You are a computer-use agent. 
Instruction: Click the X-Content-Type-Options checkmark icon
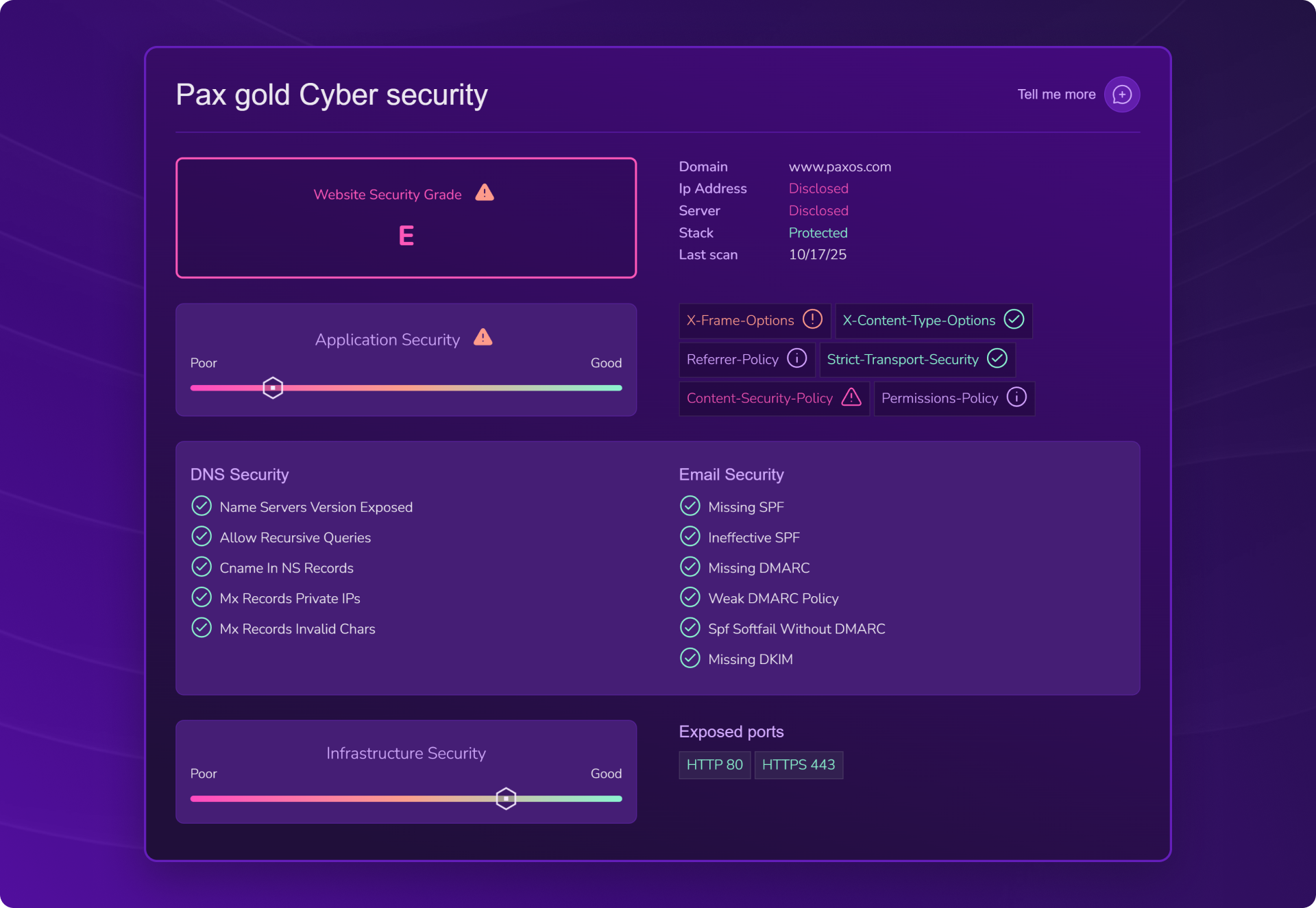point(1014,319)
